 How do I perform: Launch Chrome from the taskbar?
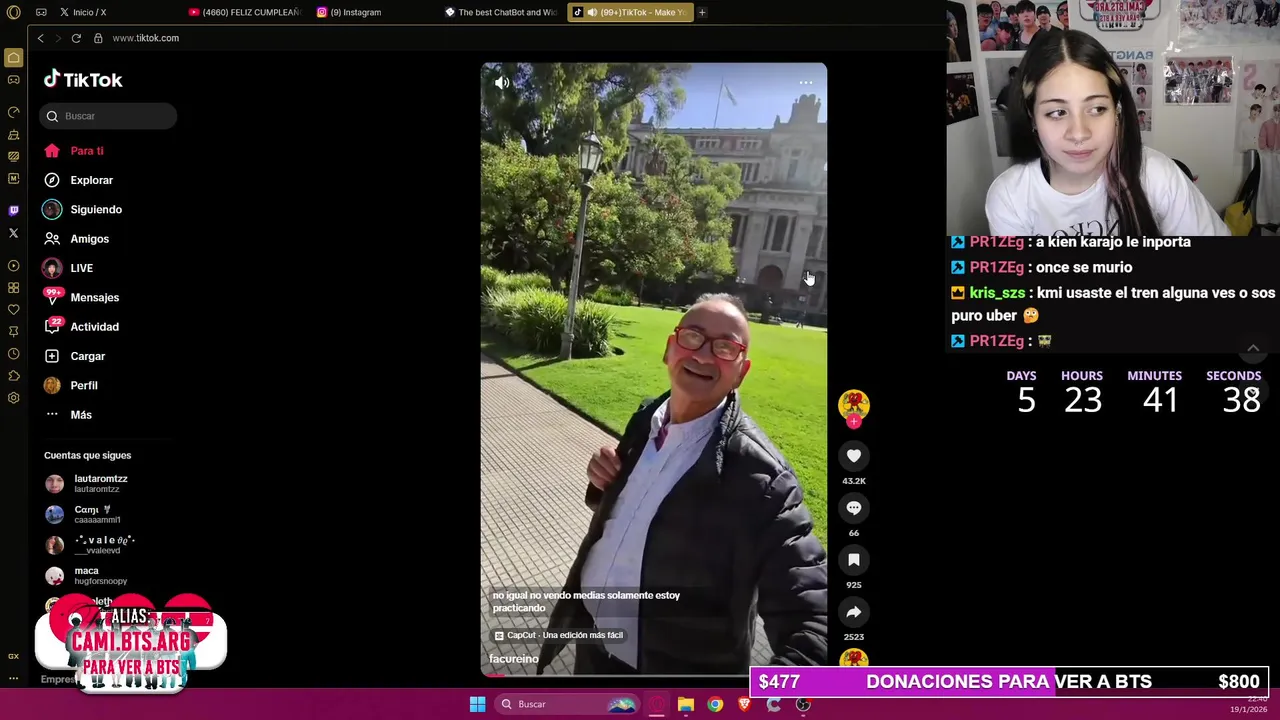pyautogui.click(x=715, y=704)
